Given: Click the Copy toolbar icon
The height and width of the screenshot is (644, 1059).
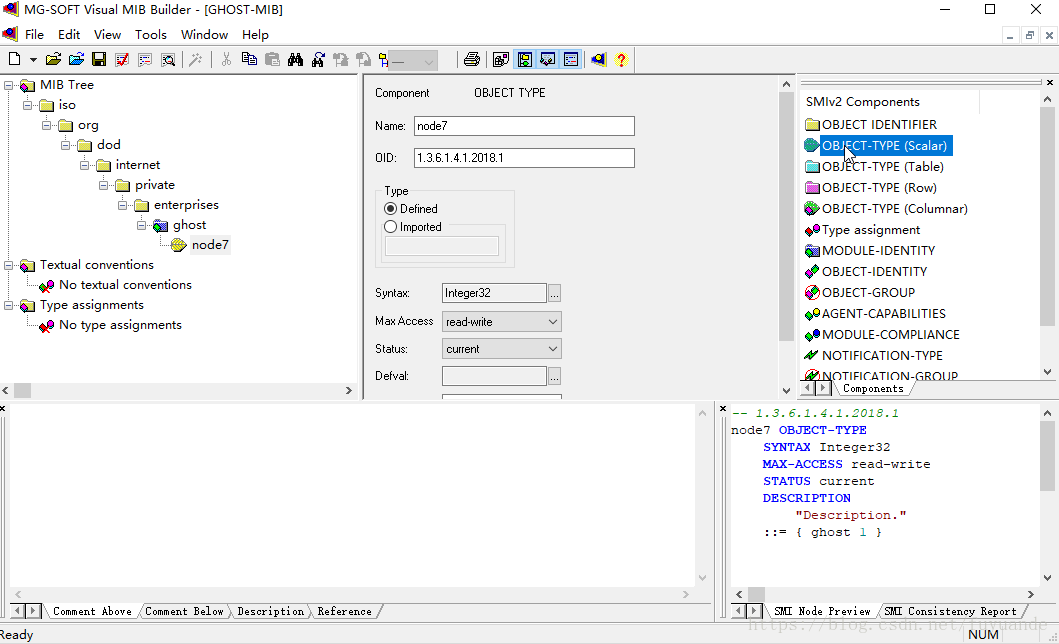Looking at the screenshot, I should [x=249, y=59].
